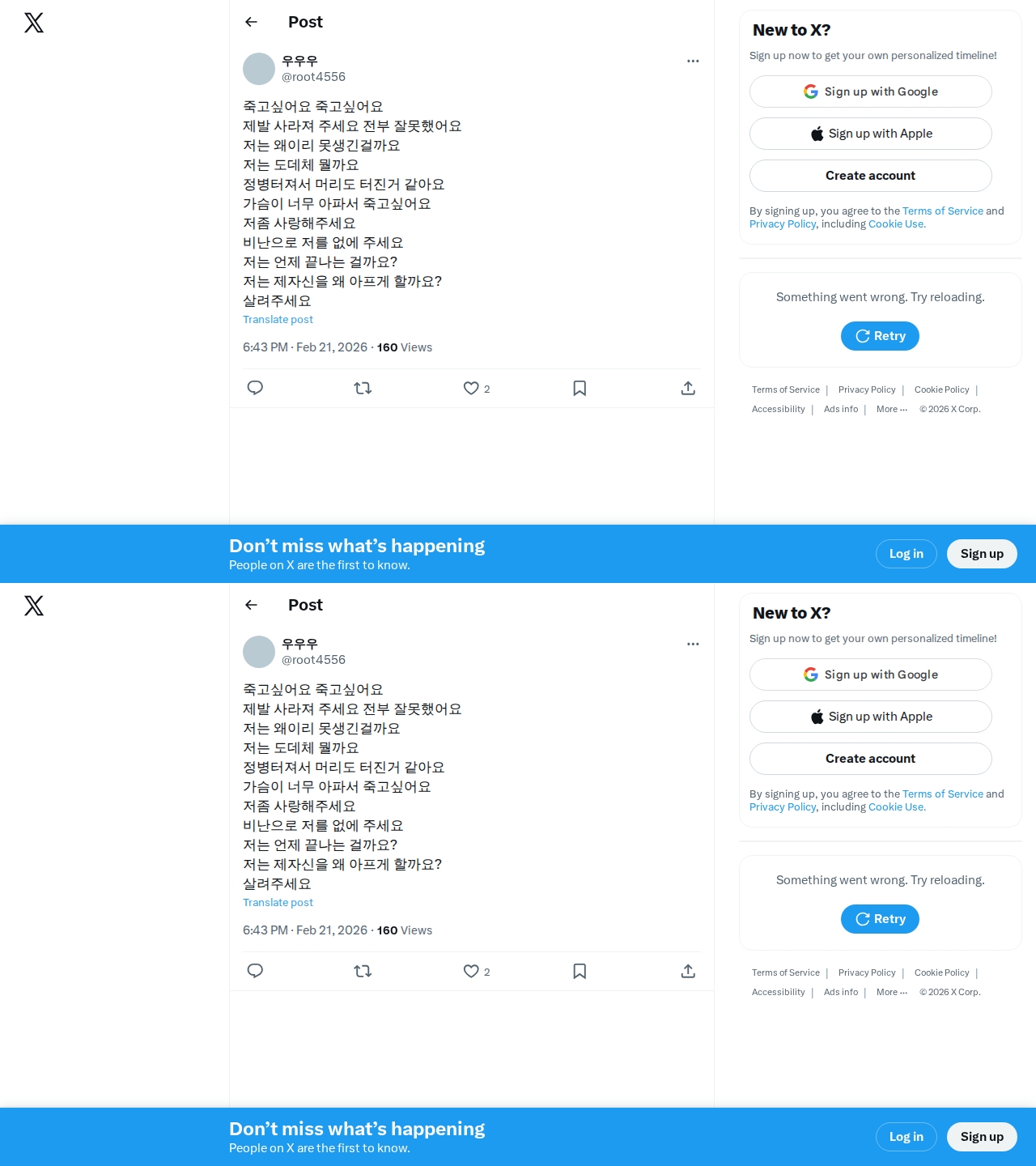The image size is (1036, 1166).
Task: Expand the More footer links in the upper sidebar
Action: 892,409
